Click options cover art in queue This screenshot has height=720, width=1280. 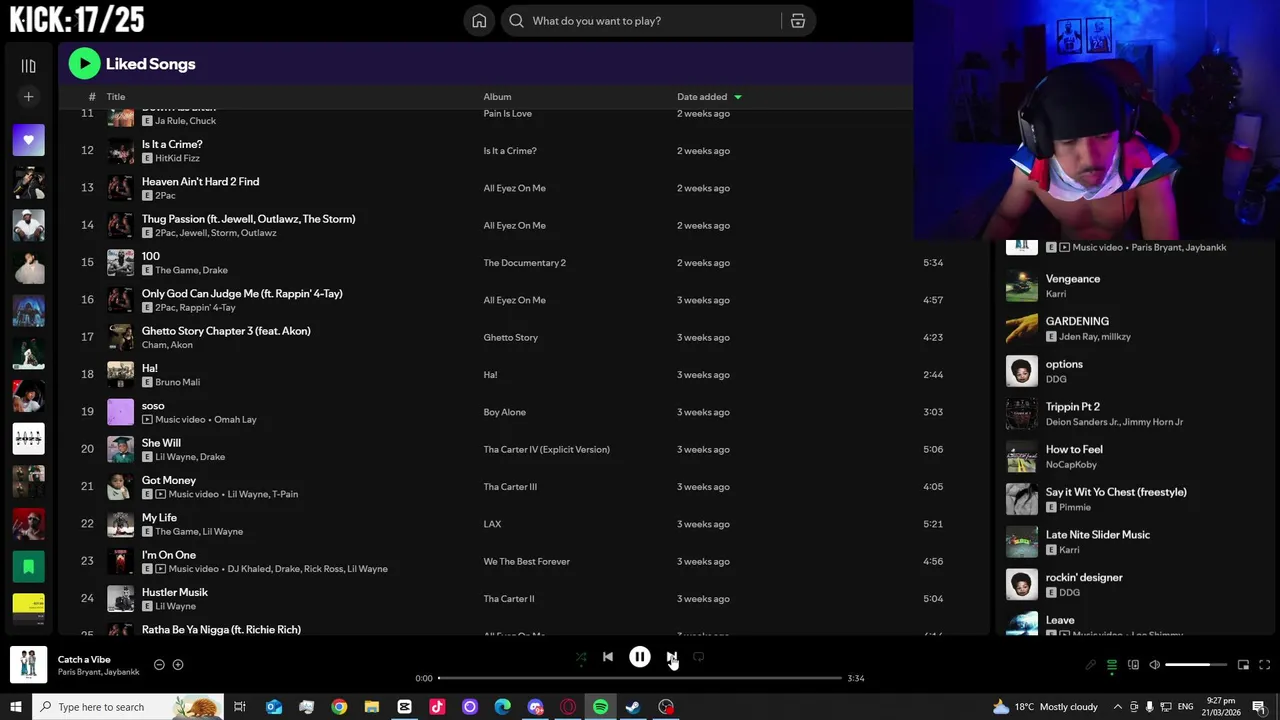(1022, 371)
